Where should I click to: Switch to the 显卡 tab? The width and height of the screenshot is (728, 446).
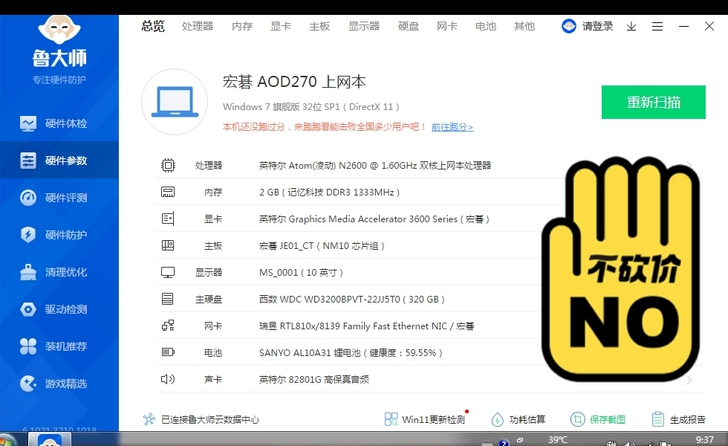click(281, 26)
